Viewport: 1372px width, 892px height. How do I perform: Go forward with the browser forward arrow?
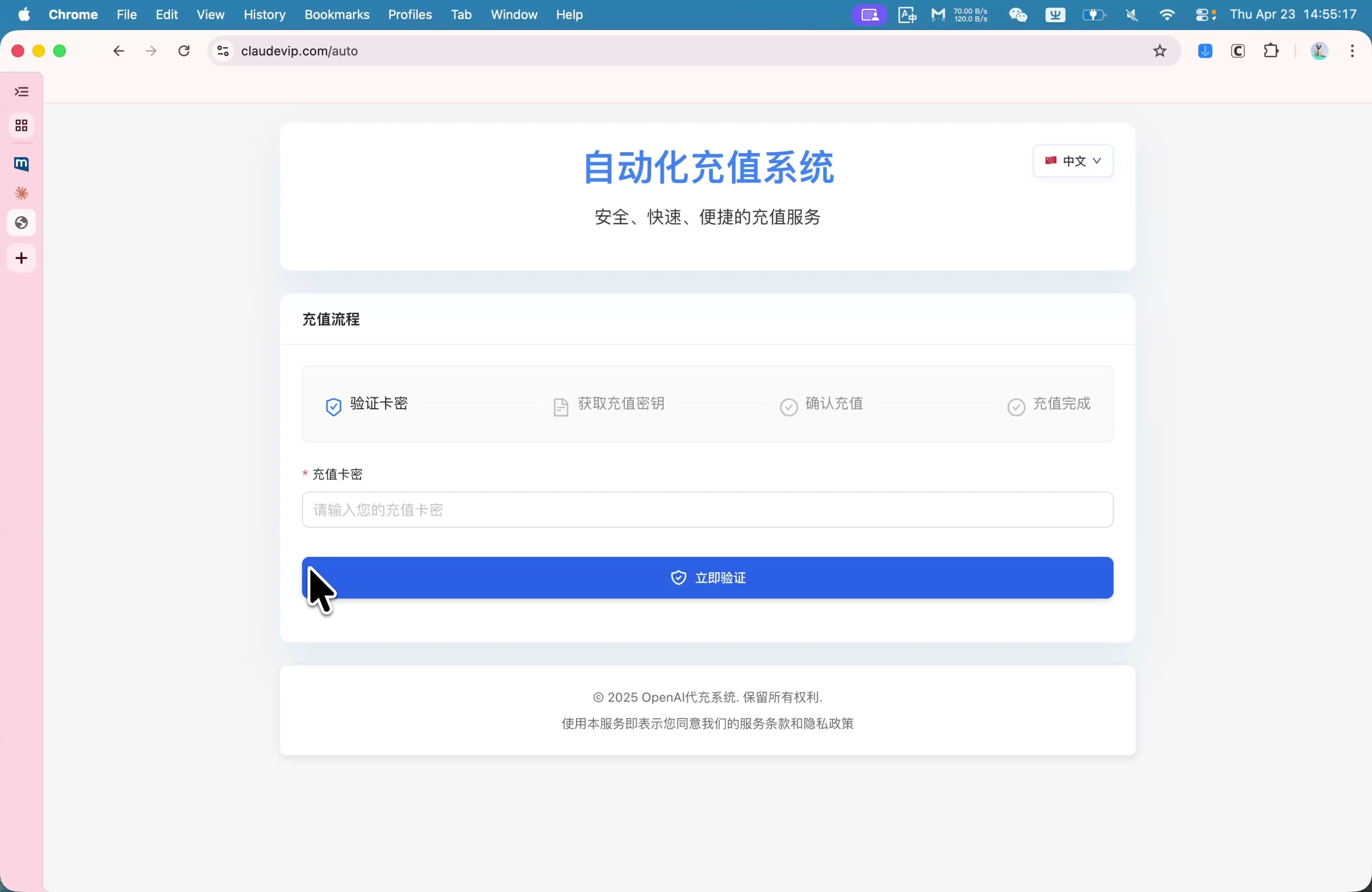[151, 51]
